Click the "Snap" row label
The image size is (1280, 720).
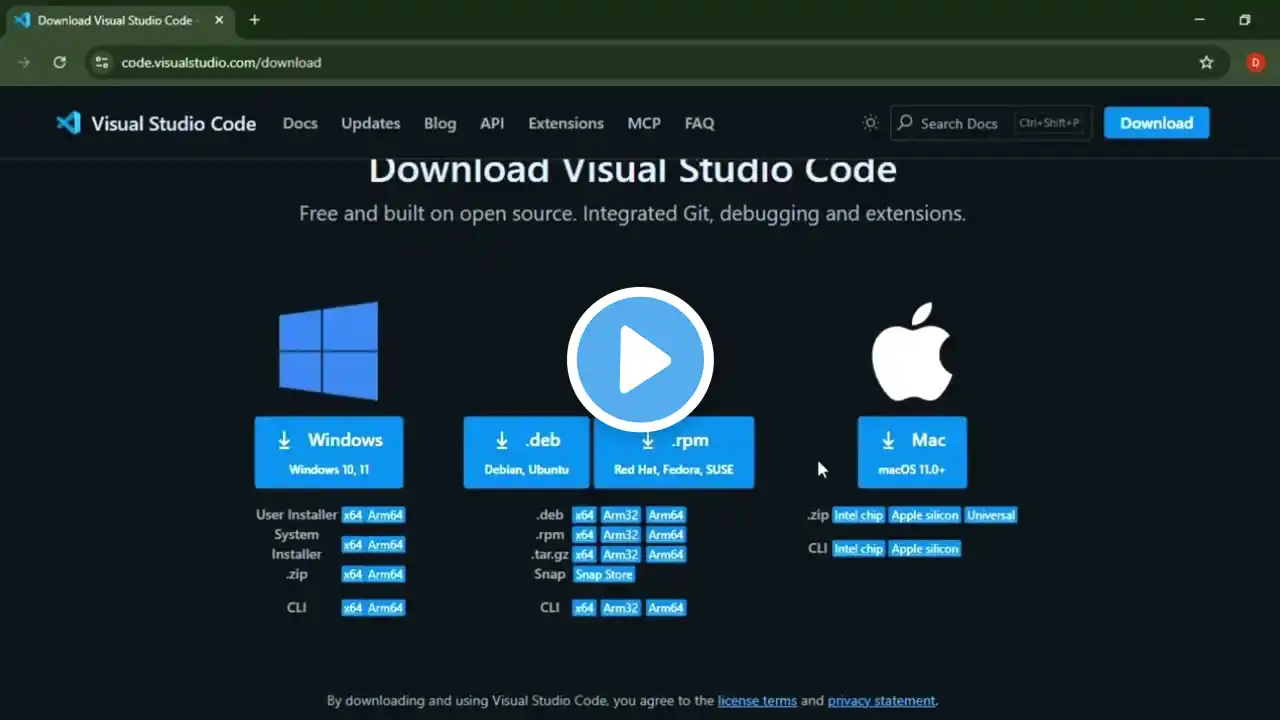point(550,575)
